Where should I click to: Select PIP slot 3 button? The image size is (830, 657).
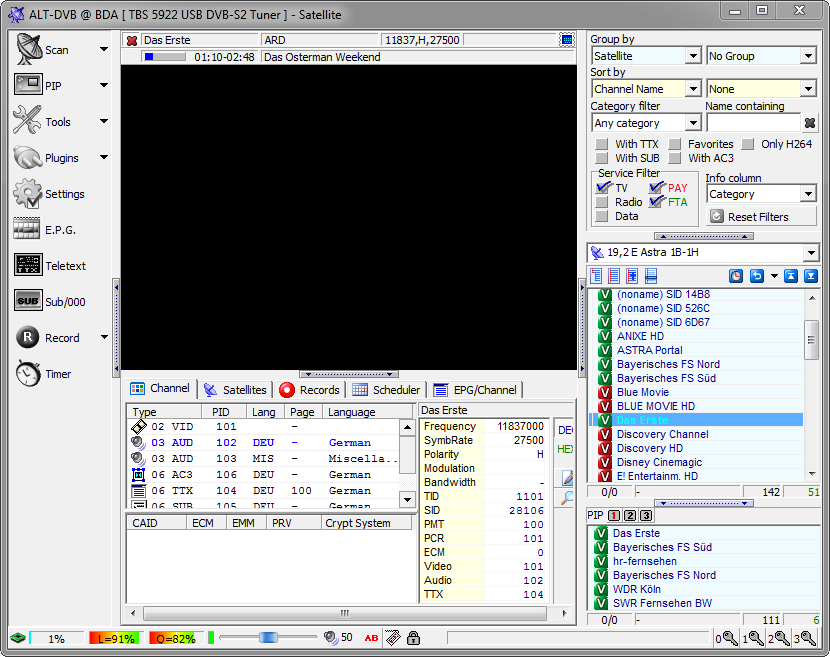click(x=646, y=516)
